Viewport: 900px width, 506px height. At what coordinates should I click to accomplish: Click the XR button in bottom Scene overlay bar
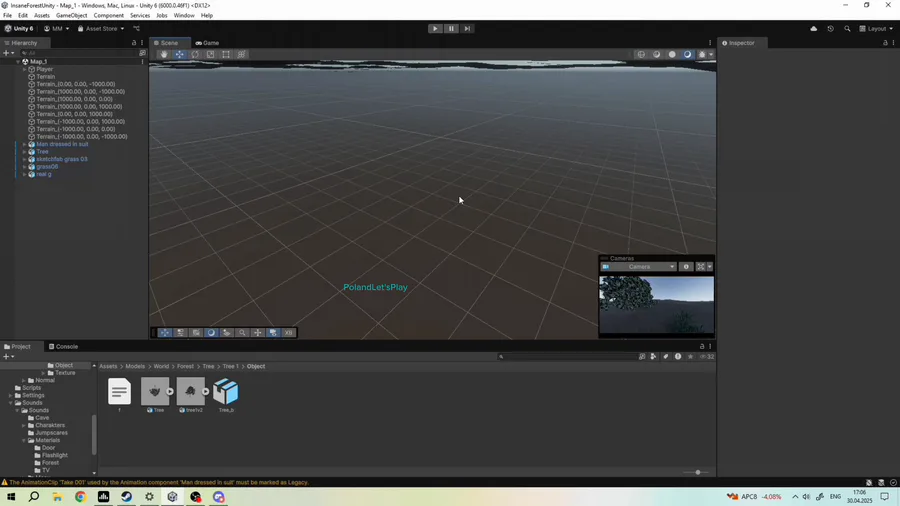coord(289,333)
